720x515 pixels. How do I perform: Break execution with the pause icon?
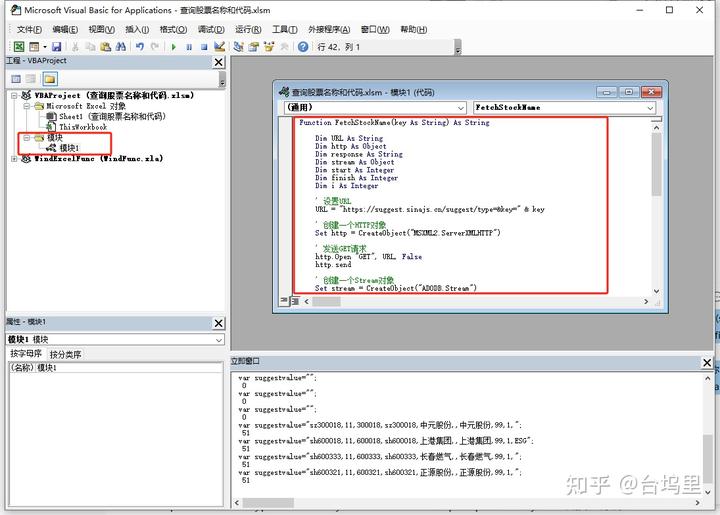[x=189, y=46]
